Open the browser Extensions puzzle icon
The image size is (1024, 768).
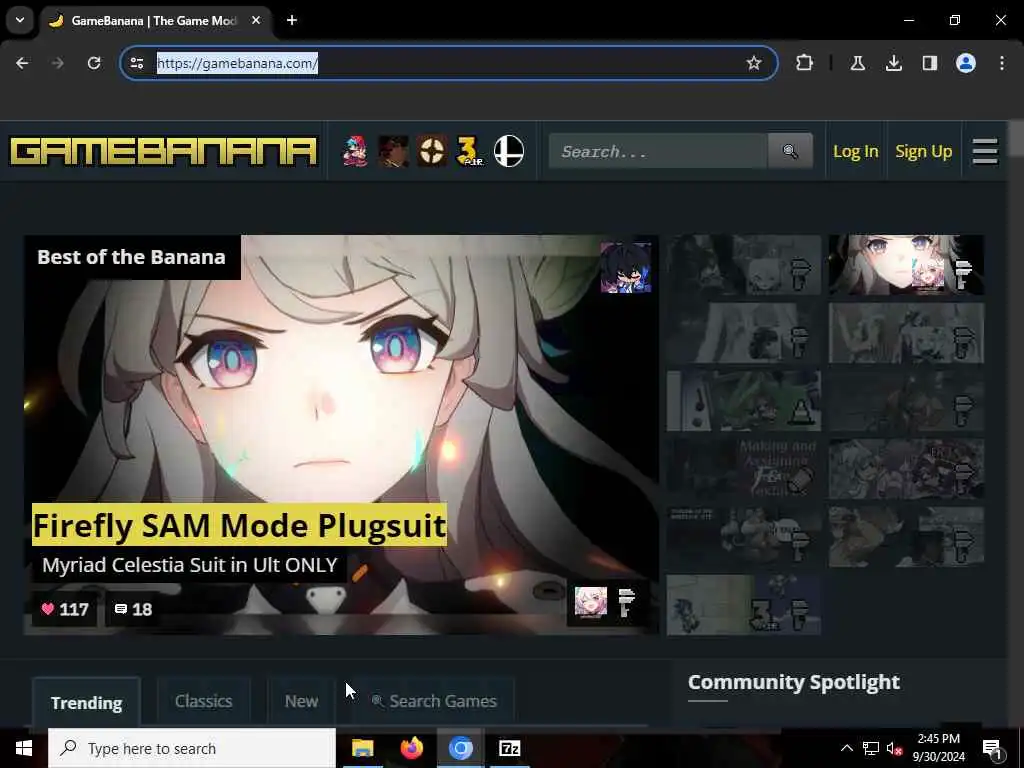pyautogui.click(x=805, y=63)
